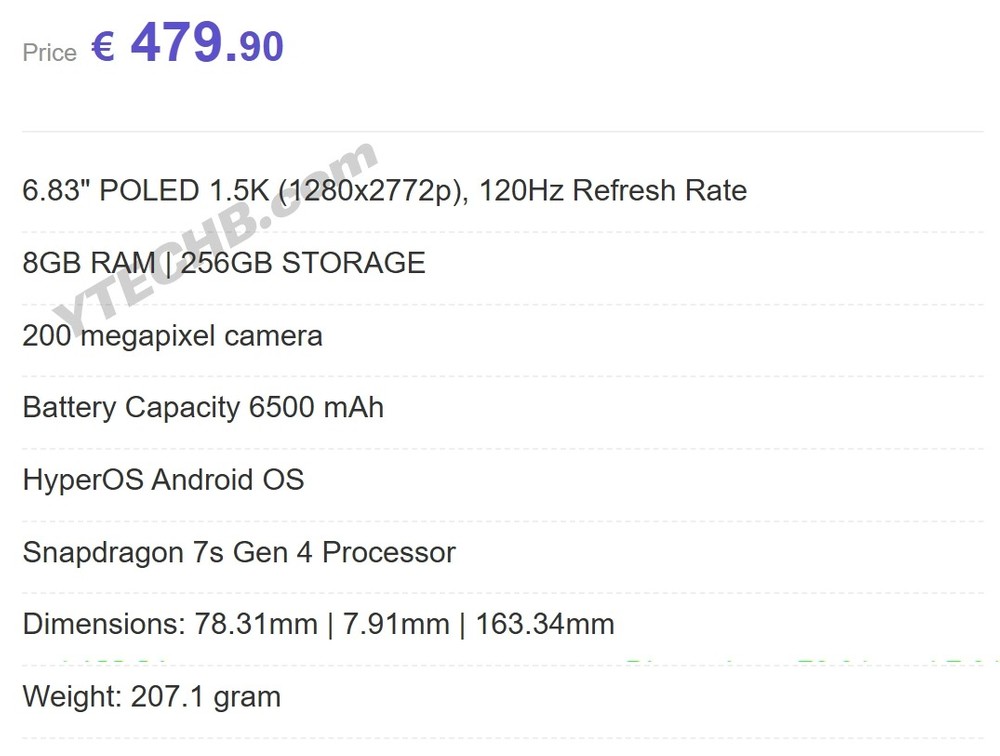The height and width of the screenshot is (756, 1000).
Task: Click the HyperOS Android OS row
Action: (x=163, y=480)
